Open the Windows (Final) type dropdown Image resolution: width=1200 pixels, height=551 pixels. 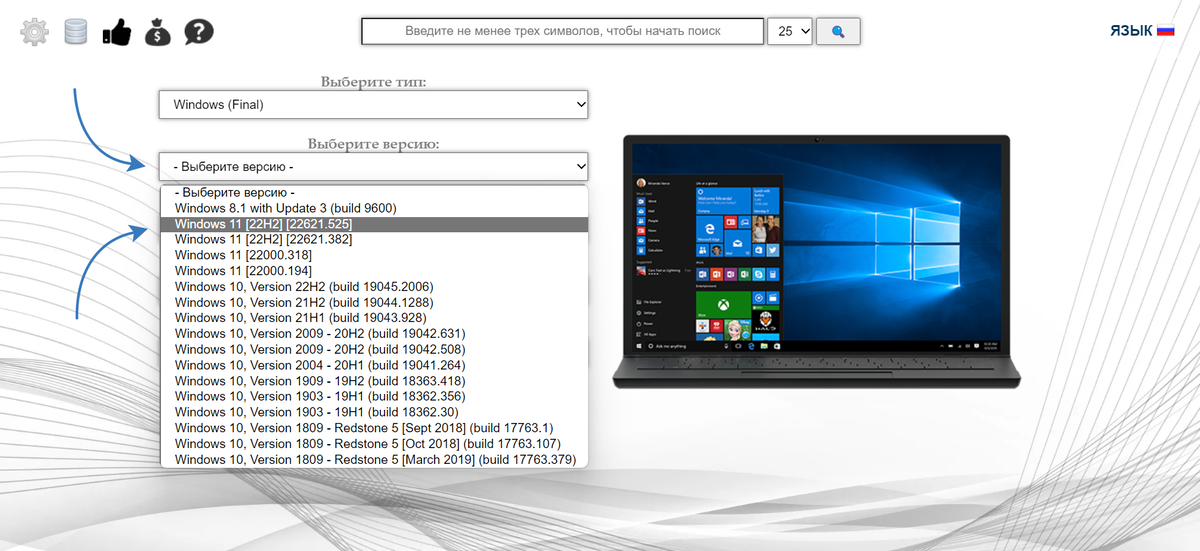[373, 104]
